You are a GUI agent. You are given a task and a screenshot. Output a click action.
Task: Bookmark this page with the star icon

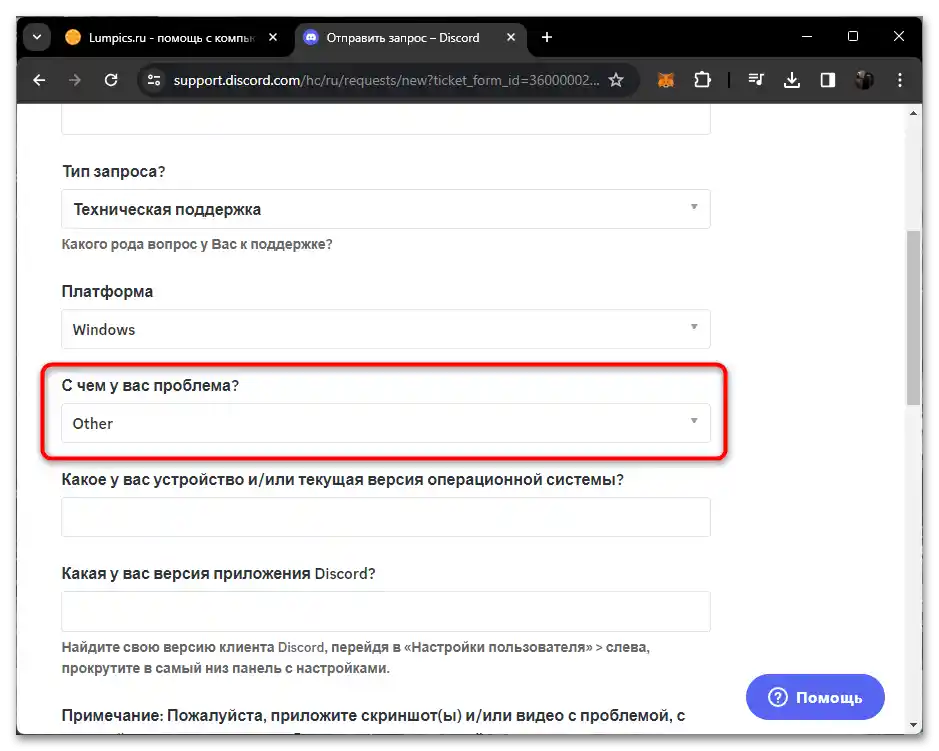[x=617, y=79]
